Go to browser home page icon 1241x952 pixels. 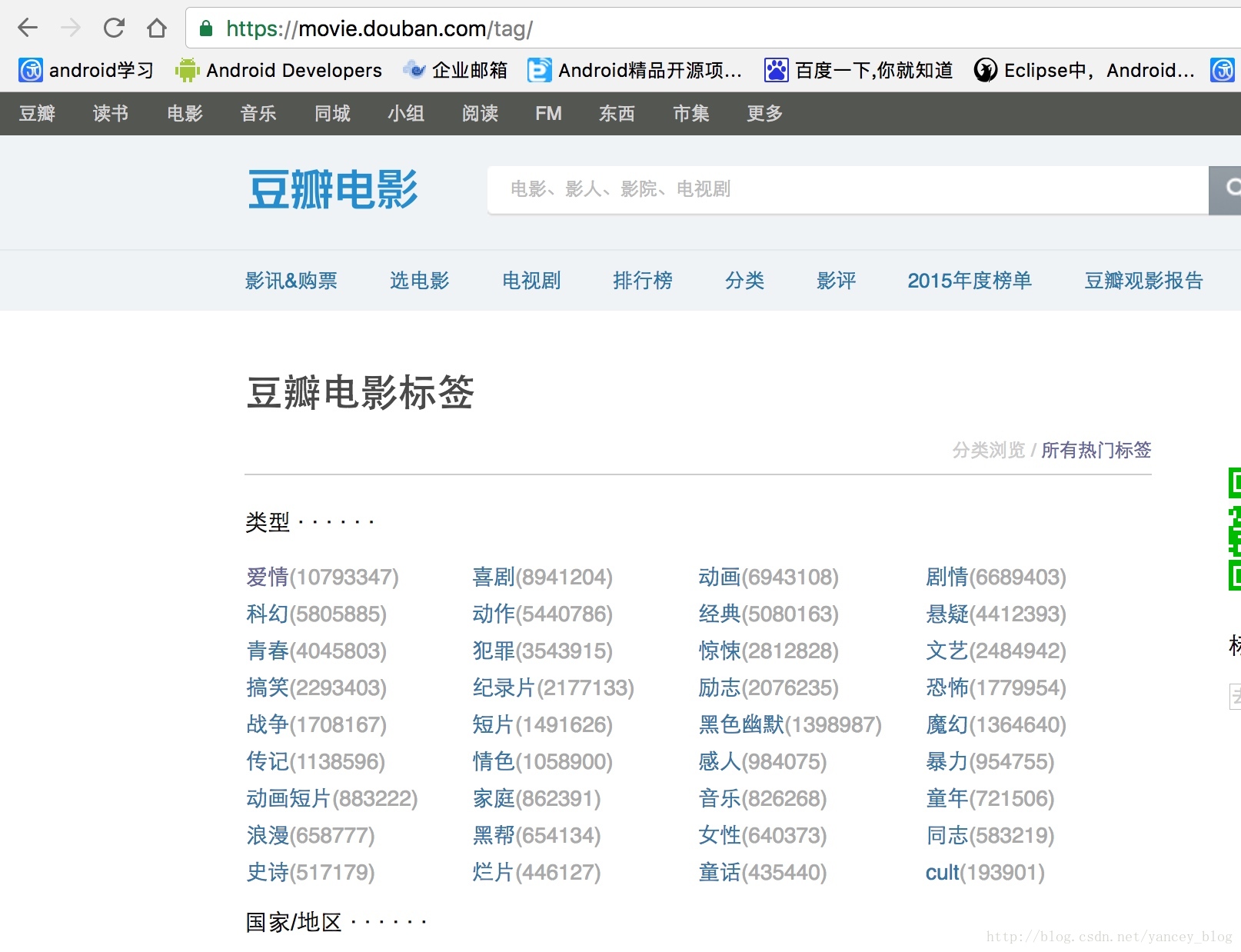click(157, 28)
